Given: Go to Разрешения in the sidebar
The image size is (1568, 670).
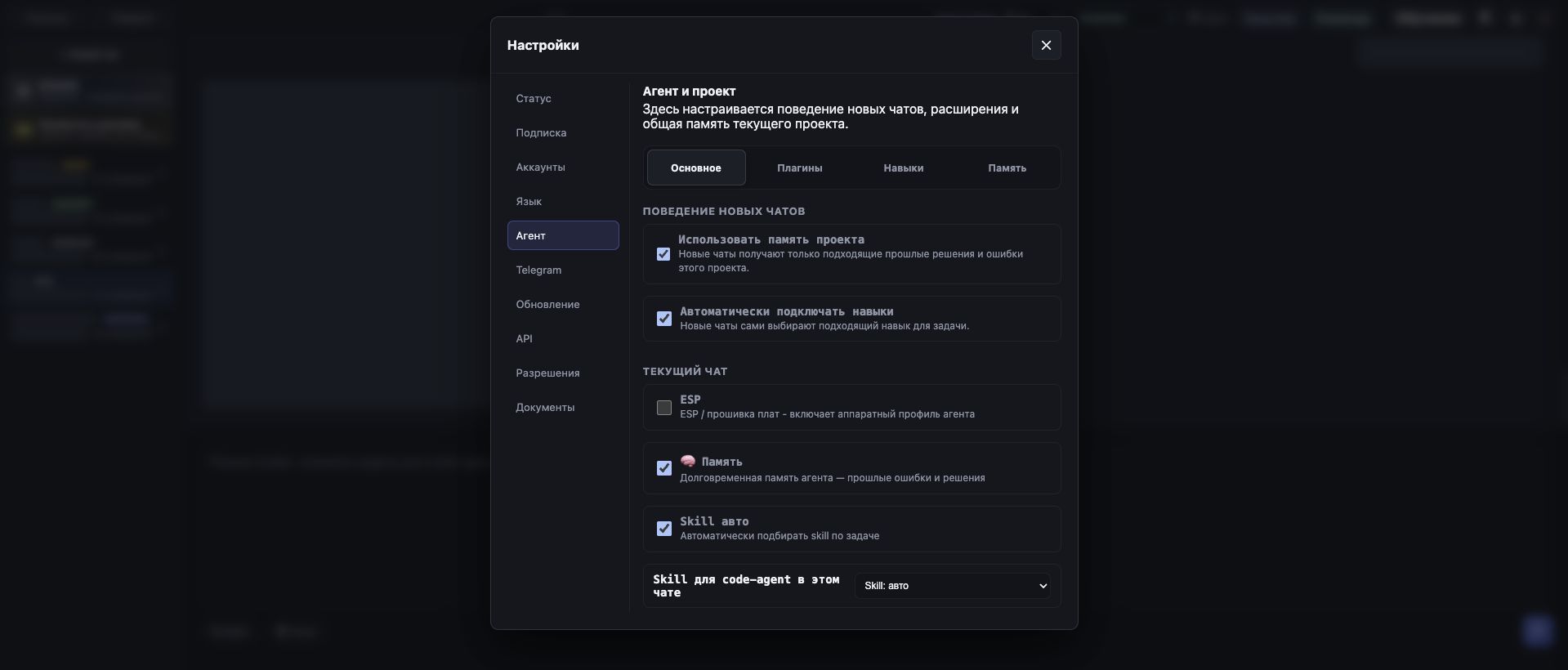Looking at the screenshot, I should (x=563, y=373).
